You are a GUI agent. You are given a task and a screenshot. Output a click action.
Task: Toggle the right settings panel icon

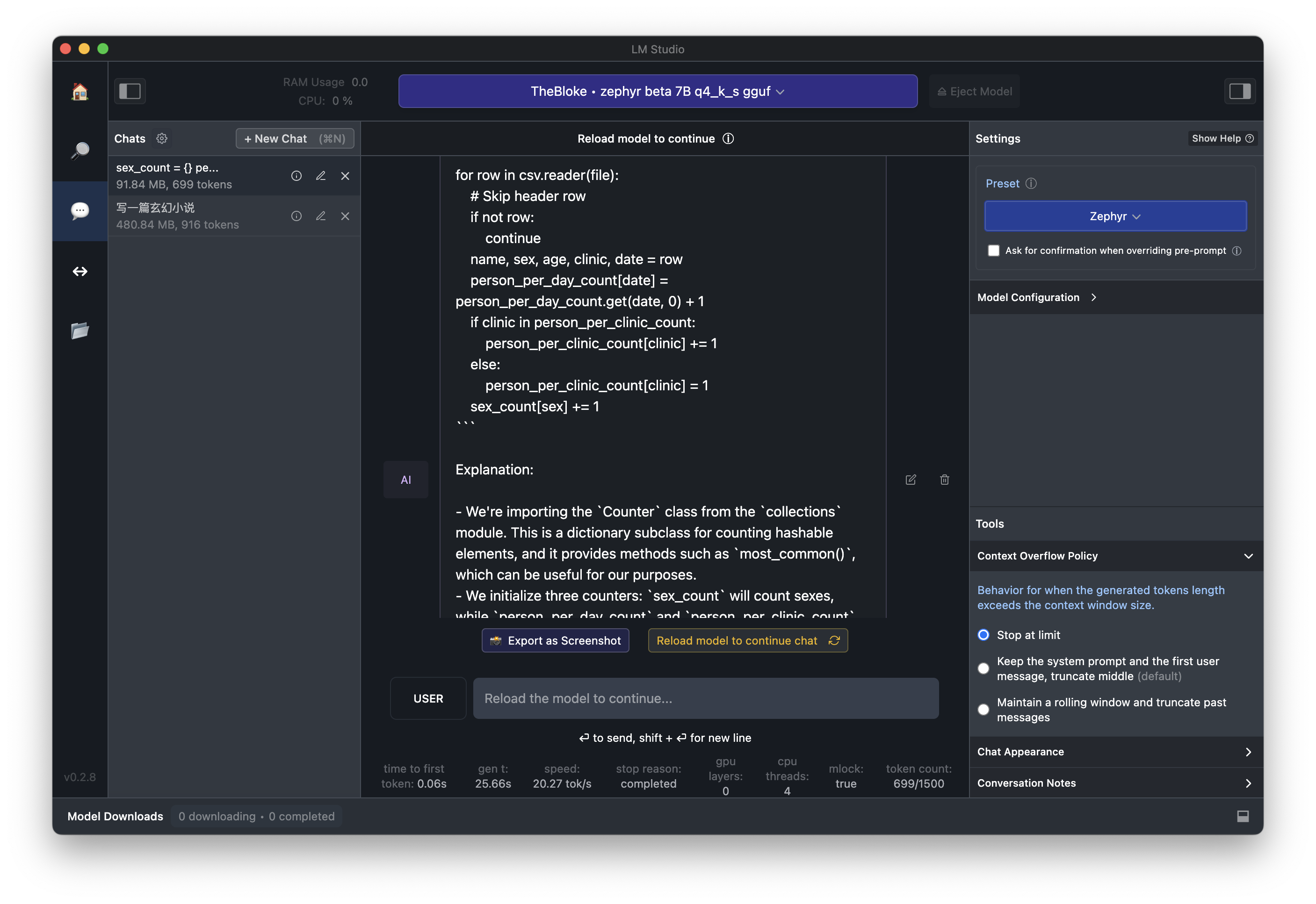pos(1239,91)
